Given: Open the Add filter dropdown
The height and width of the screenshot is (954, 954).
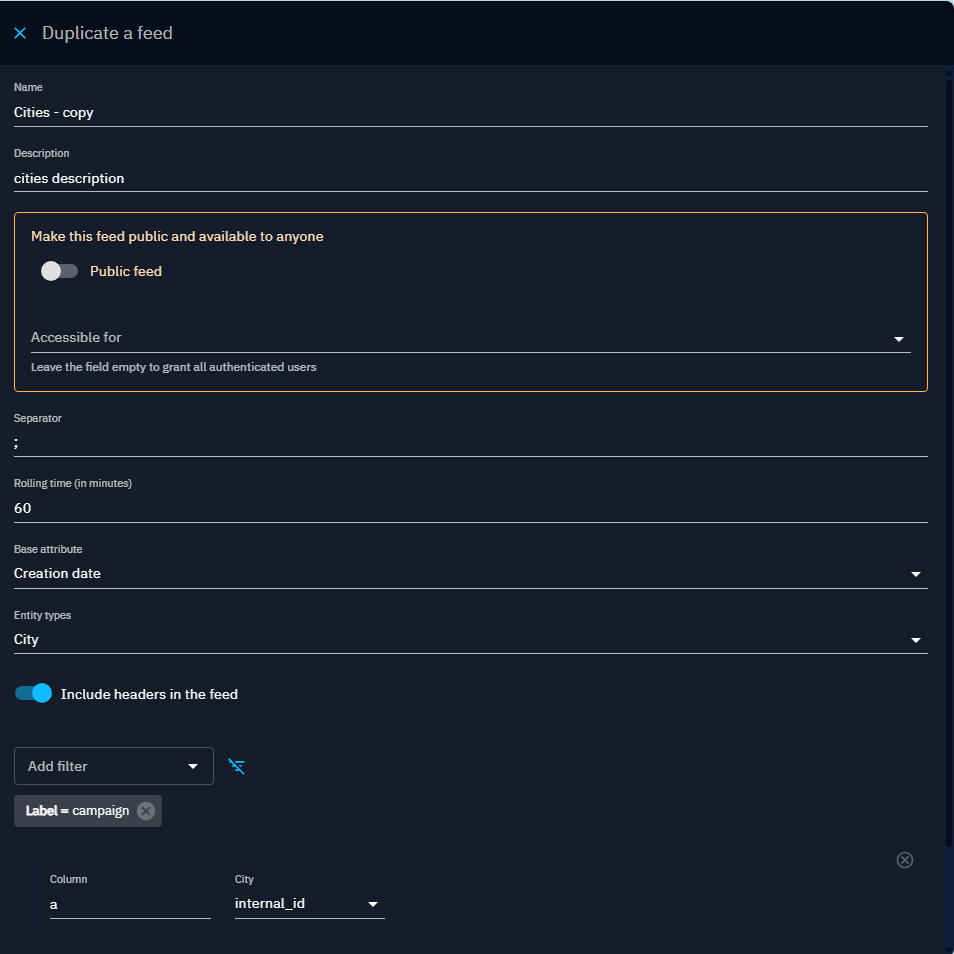Looking at the screenshot, I should (x=113, y=766).
